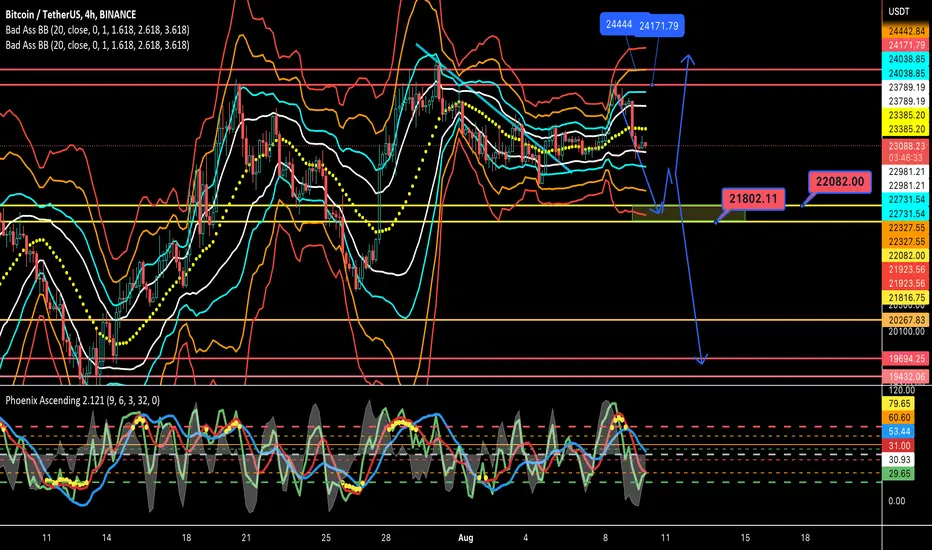Click the 0.00 indicator scale value
The height and width of the screenshot is (550, 932).
[x=897, y=501]
